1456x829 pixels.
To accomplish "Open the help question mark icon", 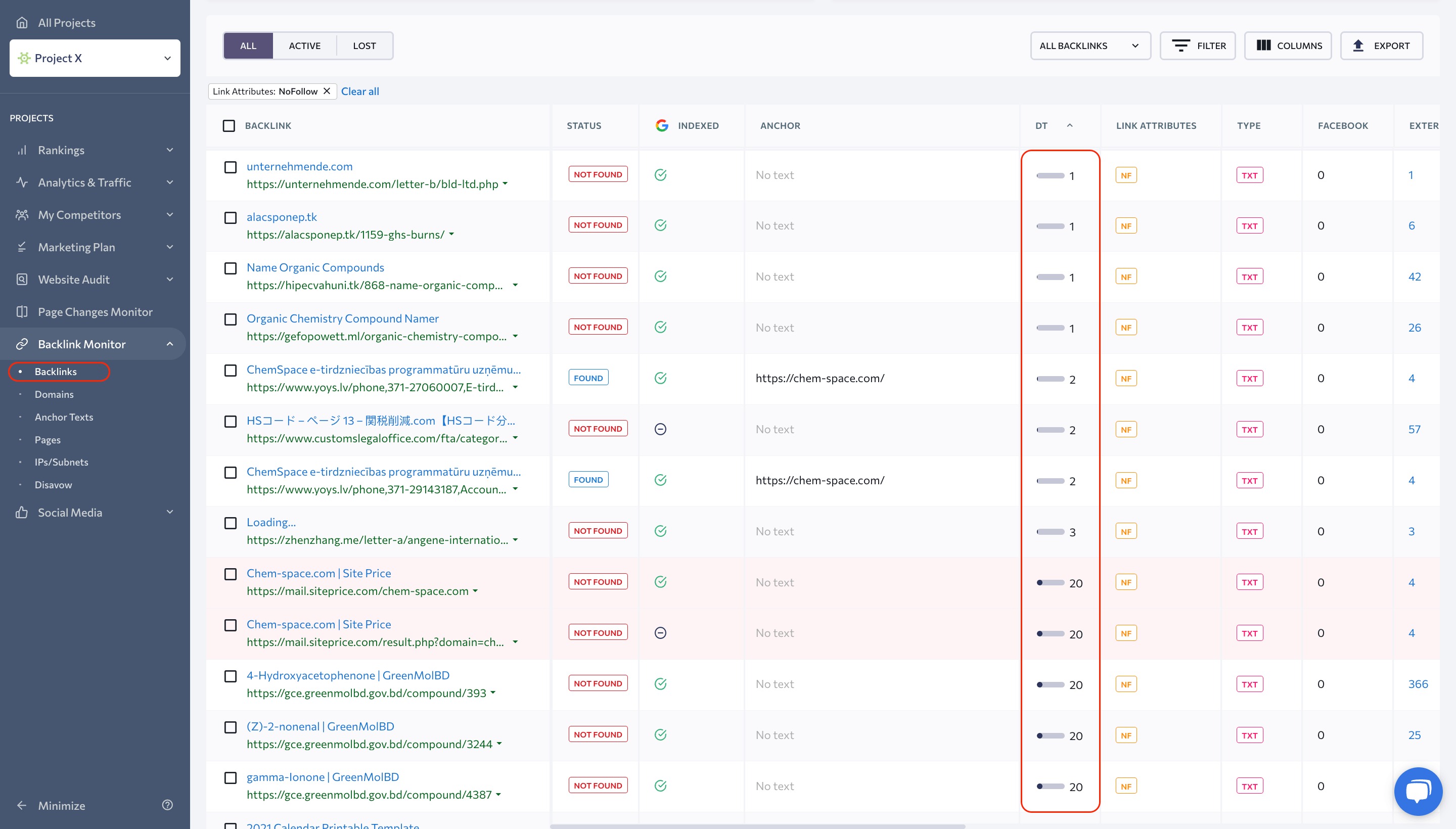I will pos(167,805).
